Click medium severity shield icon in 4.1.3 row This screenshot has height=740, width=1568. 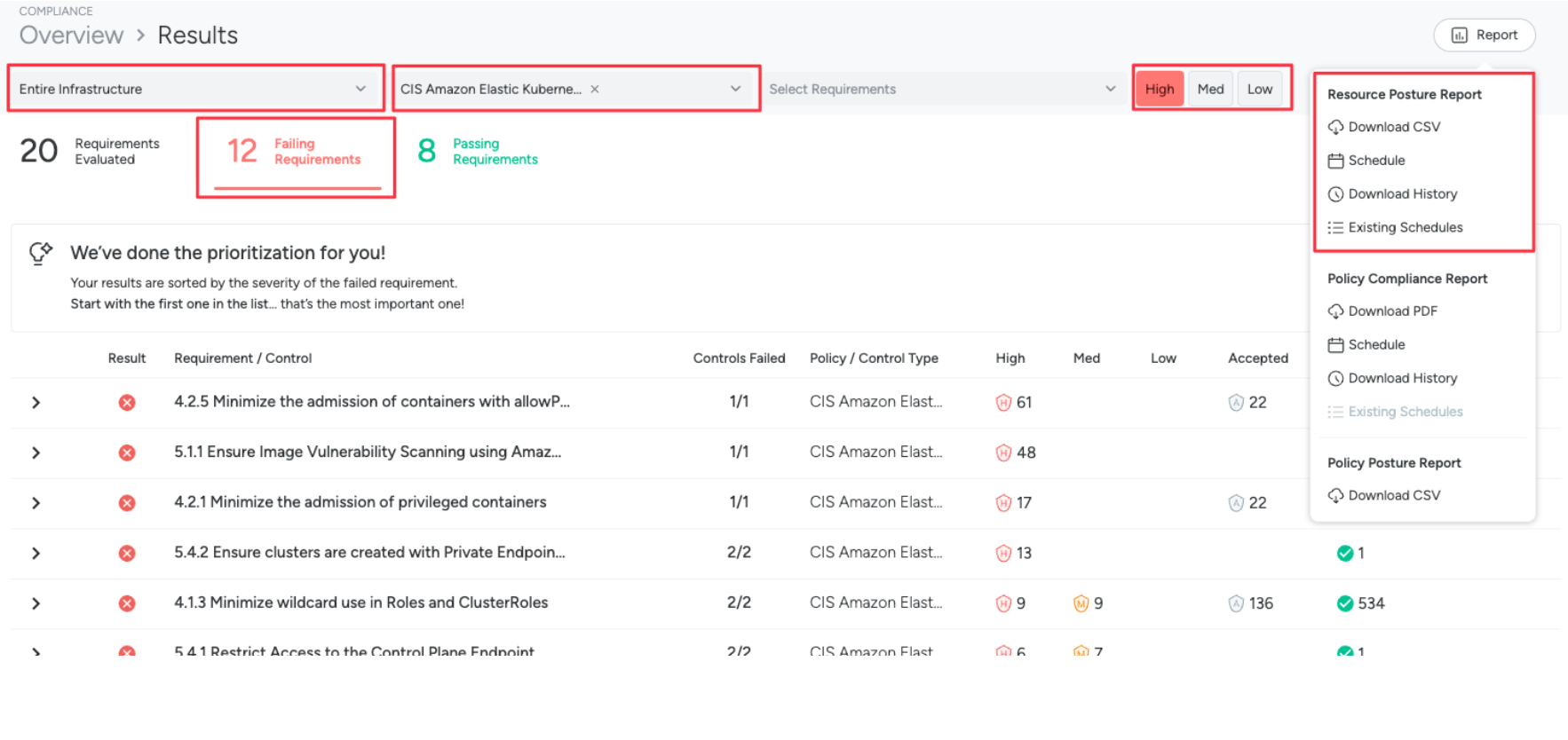click(1081, 603)
